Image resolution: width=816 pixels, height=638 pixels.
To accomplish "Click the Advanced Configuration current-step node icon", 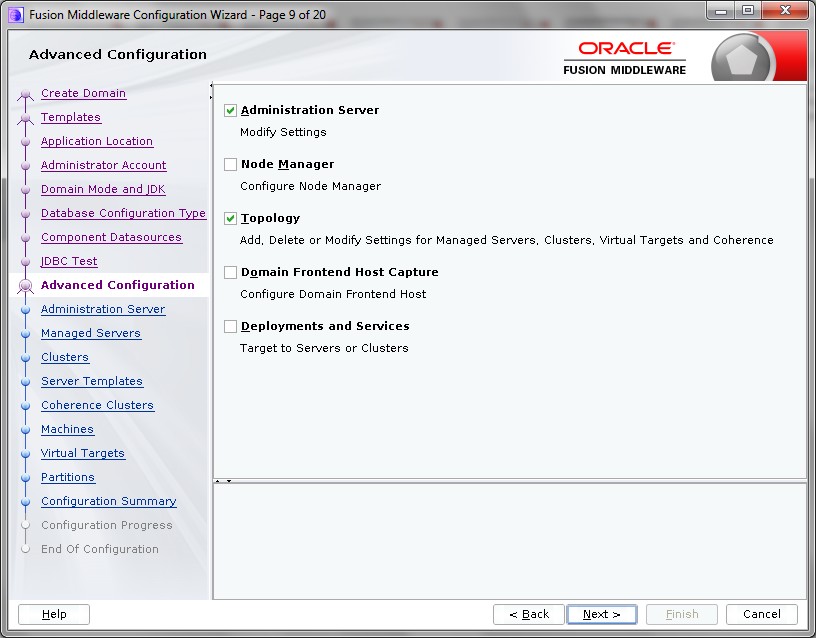I will click(x=26, y=286).
